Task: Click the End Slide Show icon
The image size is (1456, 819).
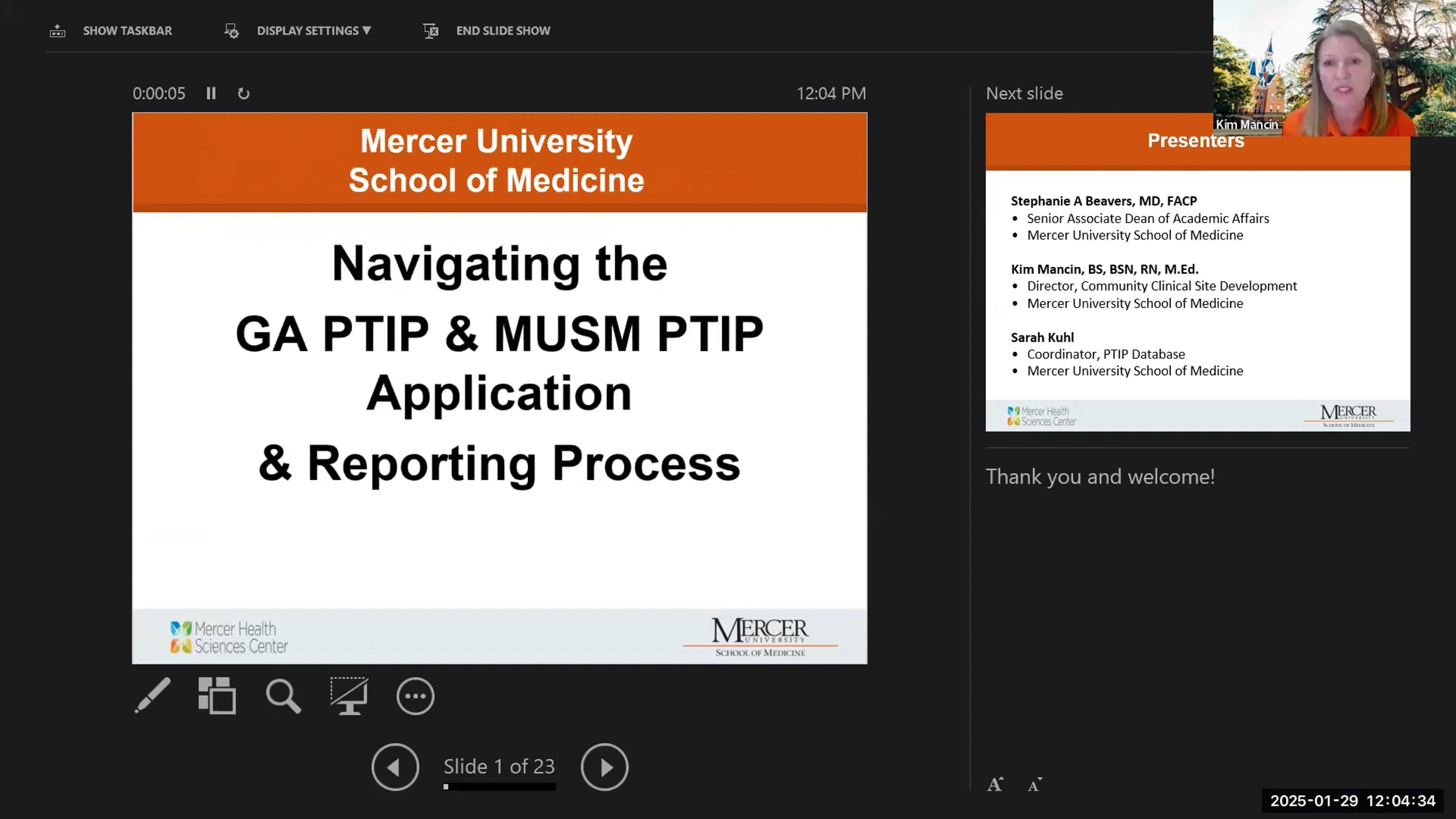Action: [431, 31]
